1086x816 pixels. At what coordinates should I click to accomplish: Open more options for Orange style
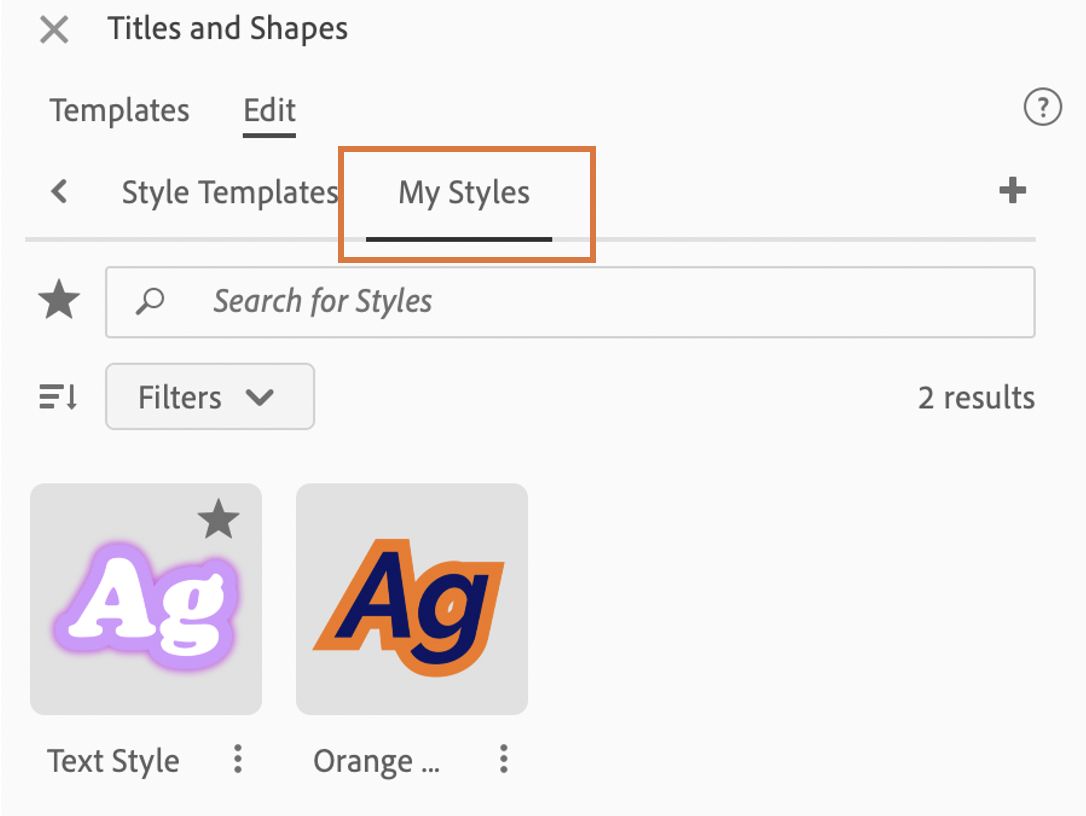[504, 760]
